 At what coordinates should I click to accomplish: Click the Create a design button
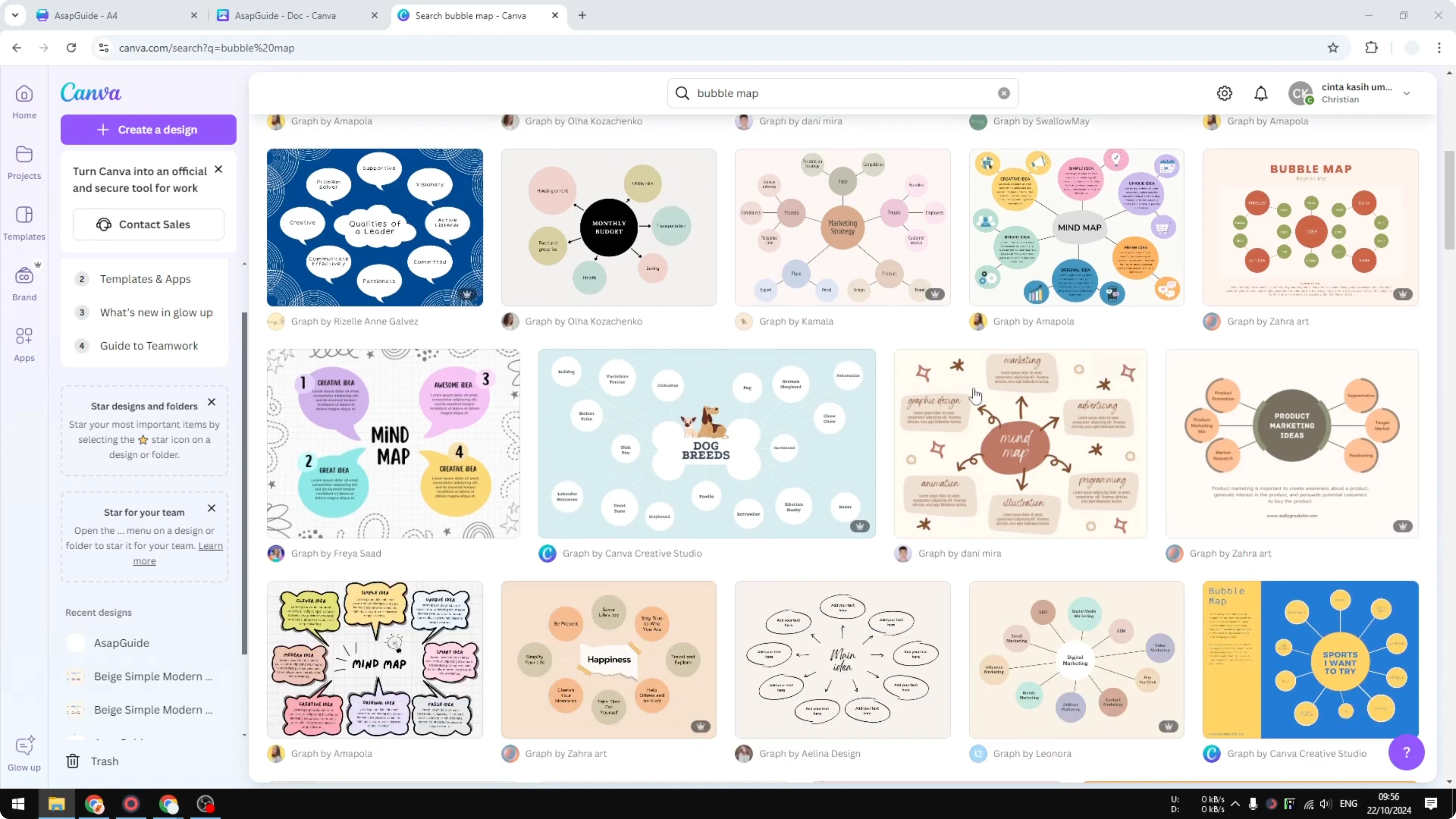click(x=148, y=129)
